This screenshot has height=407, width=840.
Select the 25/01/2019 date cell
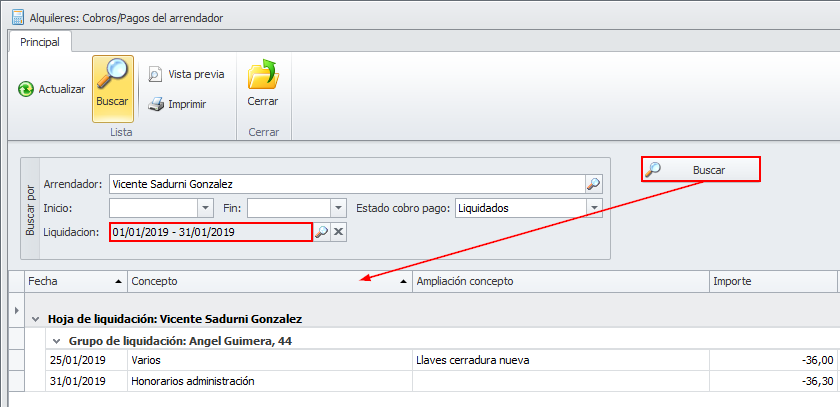86,360
